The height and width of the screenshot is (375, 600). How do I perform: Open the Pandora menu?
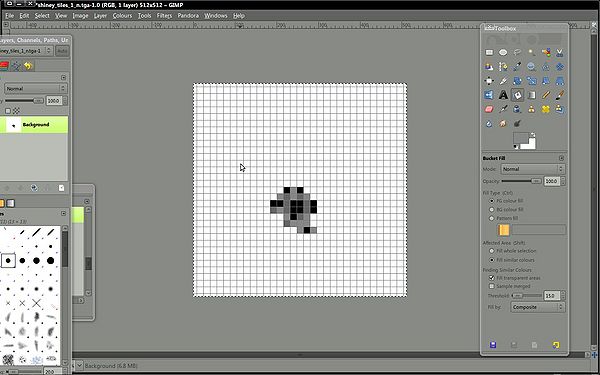188,16
